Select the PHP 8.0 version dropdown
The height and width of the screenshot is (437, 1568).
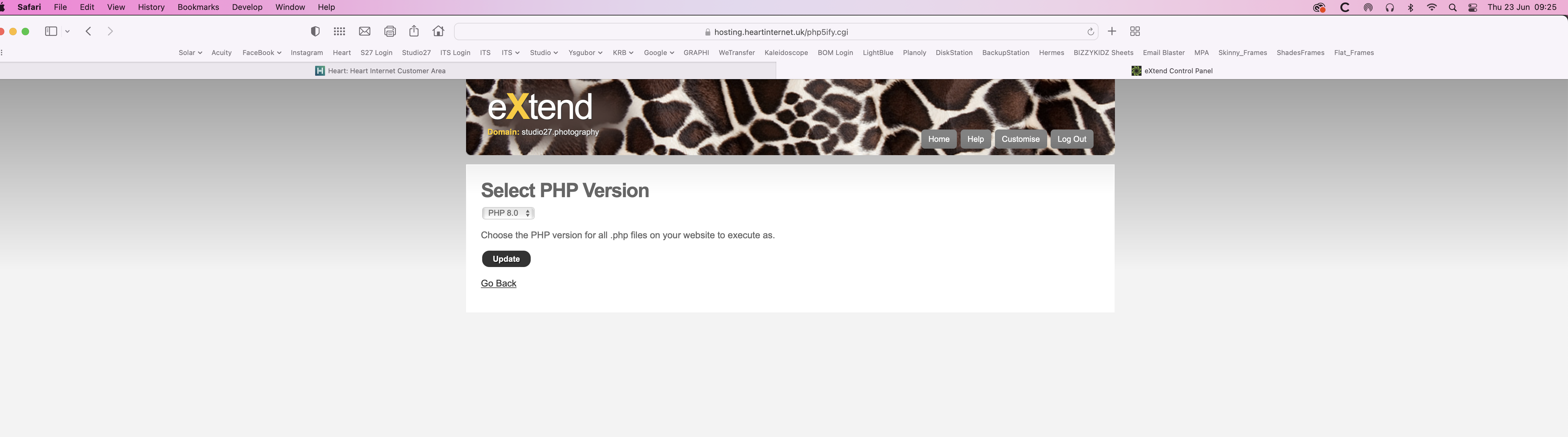tap(508, 213)
